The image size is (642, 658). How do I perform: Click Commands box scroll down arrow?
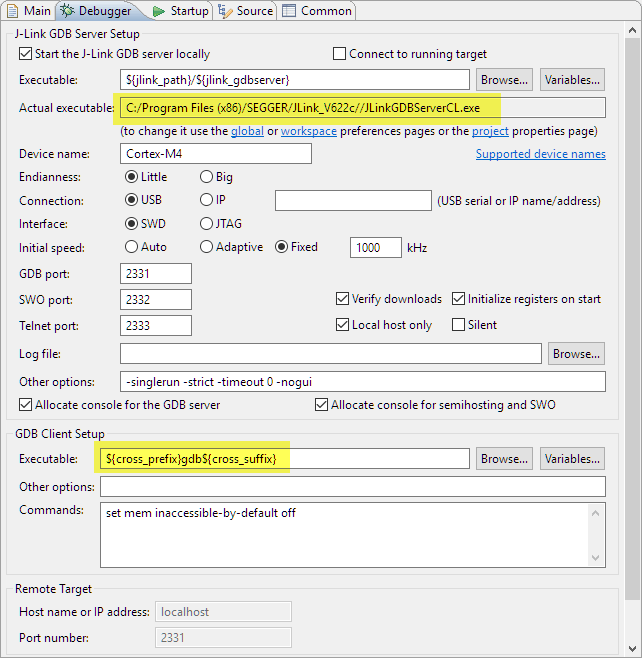pyautogui.click(x=595, y=557)
